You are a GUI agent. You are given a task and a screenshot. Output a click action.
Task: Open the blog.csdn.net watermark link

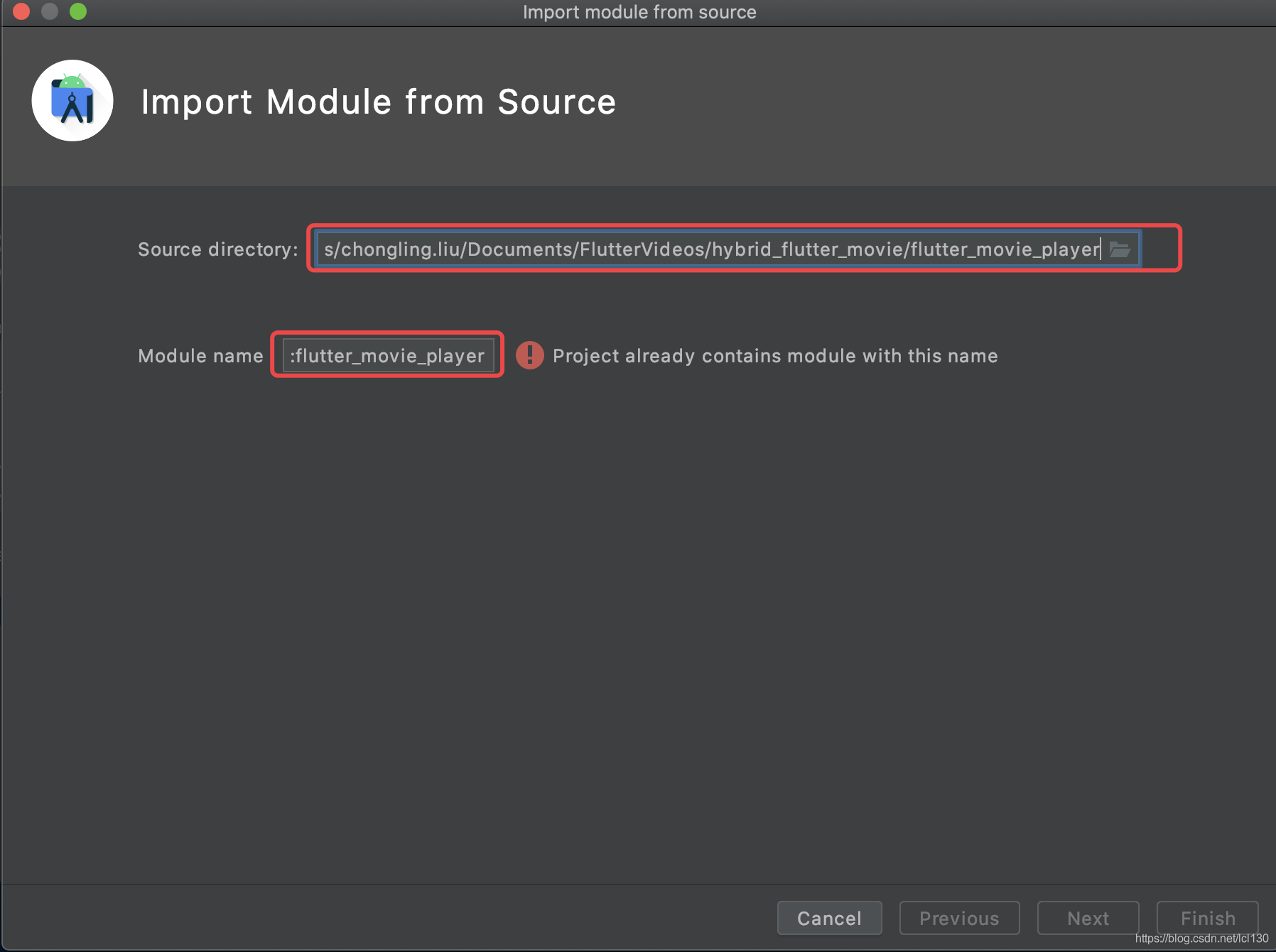click(1201, 939)
